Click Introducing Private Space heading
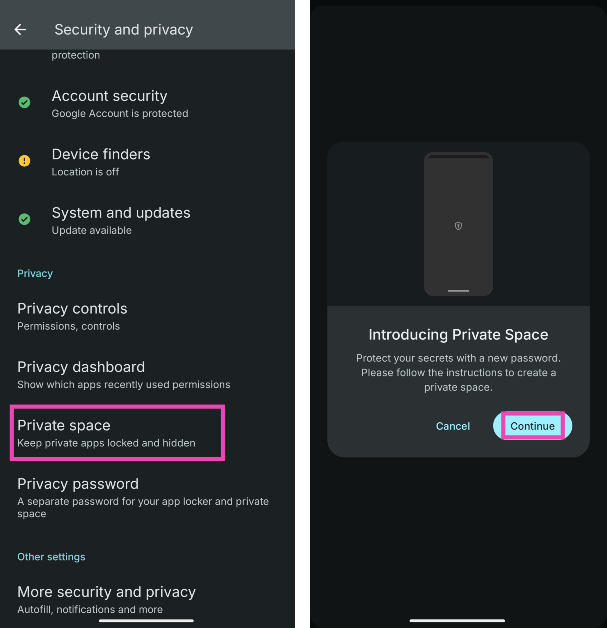 [x=458, y=335]
